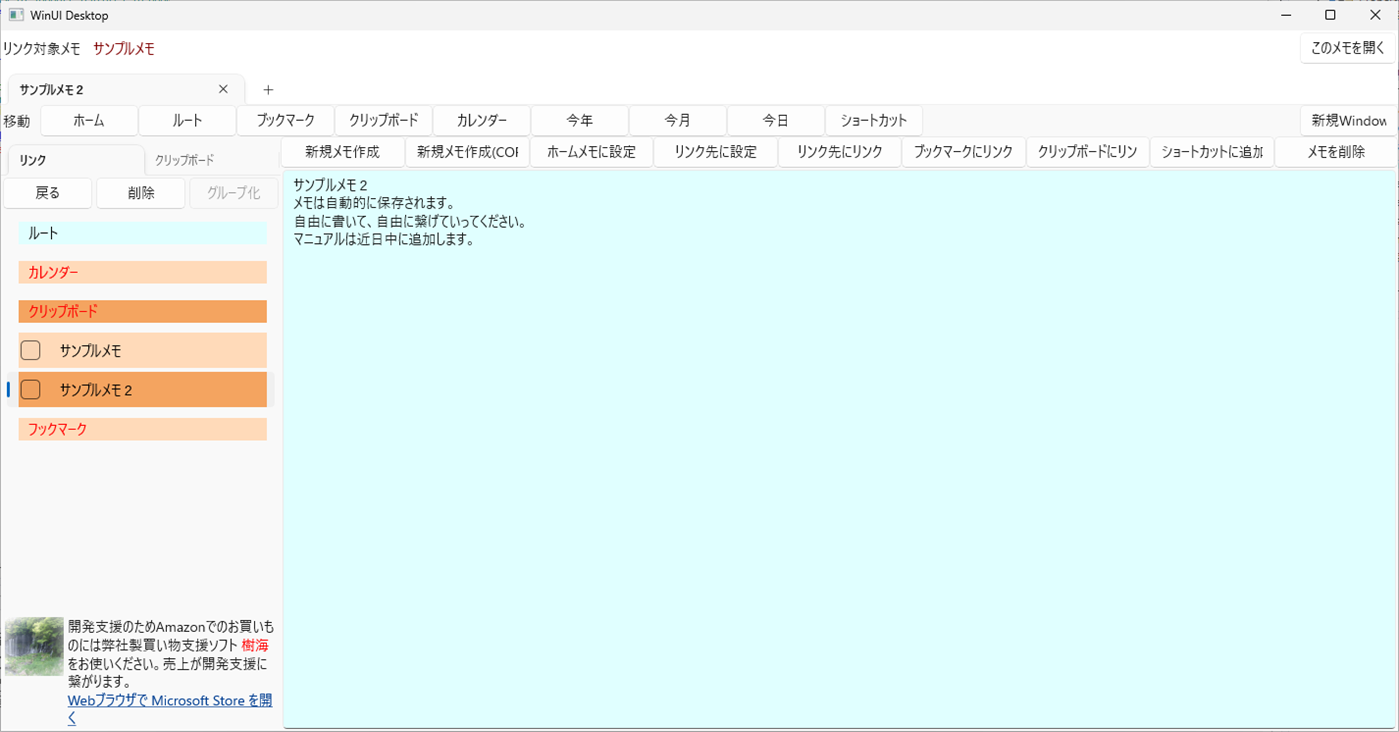This screenshot has height=732, width=1399.
Task: Click the WinUI Desktop app icon in the title bar
Action: coord(14,15)
